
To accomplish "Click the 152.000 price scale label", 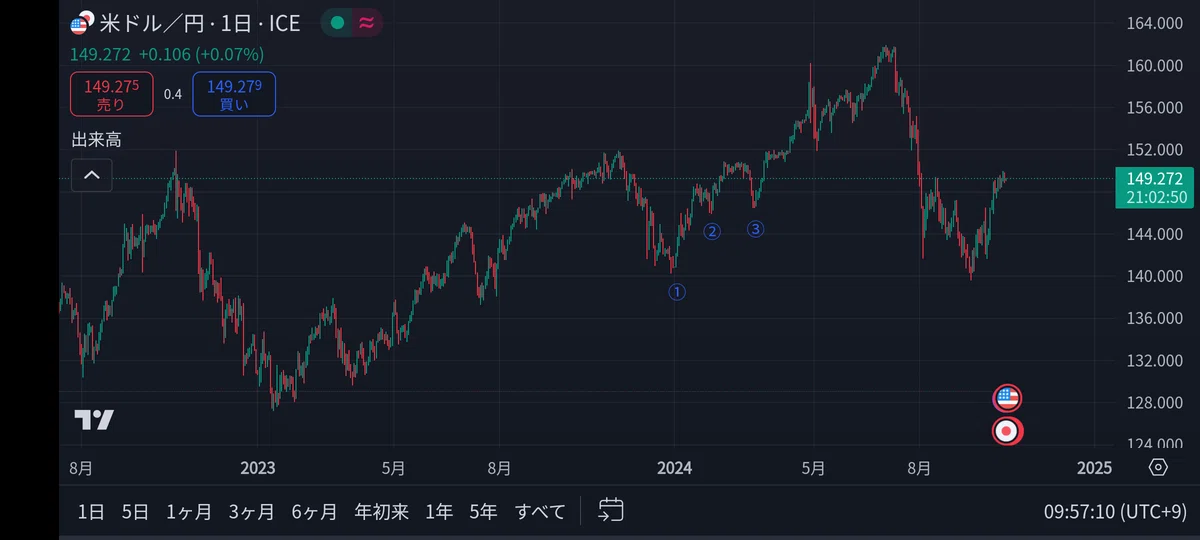I will pos(1154,150).
